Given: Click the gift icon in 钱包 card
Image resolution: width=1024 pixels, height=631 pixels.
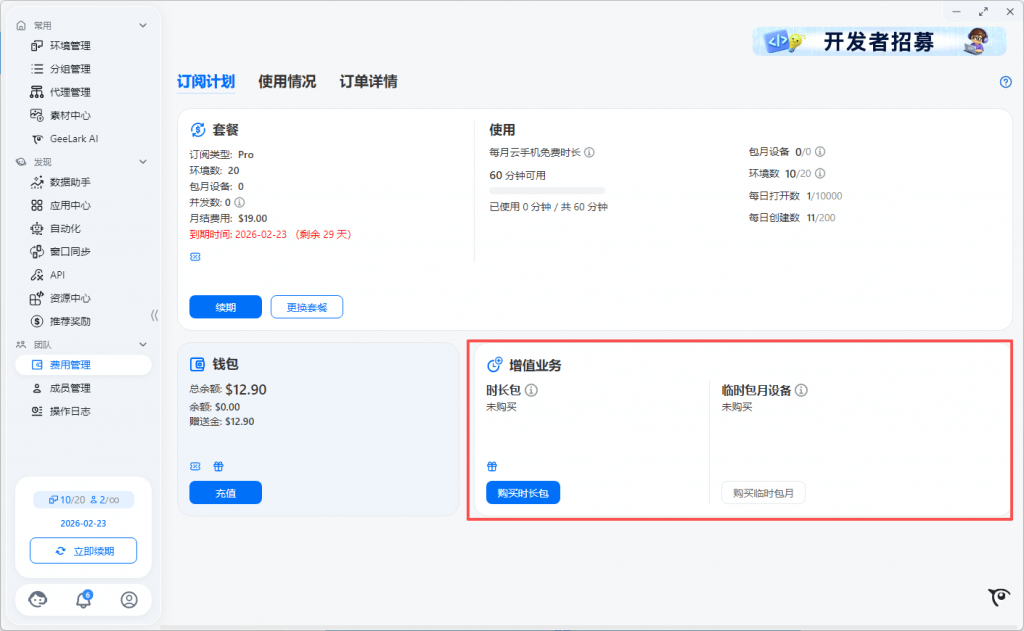Looking at the screenshot, I should point(218,466).
